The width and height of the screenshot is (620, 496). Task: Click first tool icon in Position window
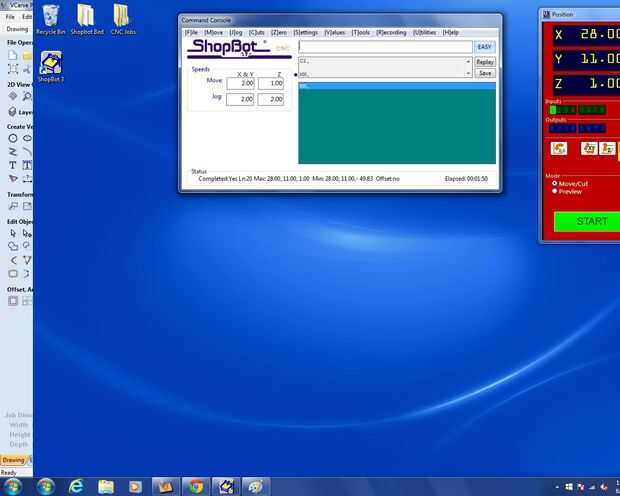tap(559, 148)
